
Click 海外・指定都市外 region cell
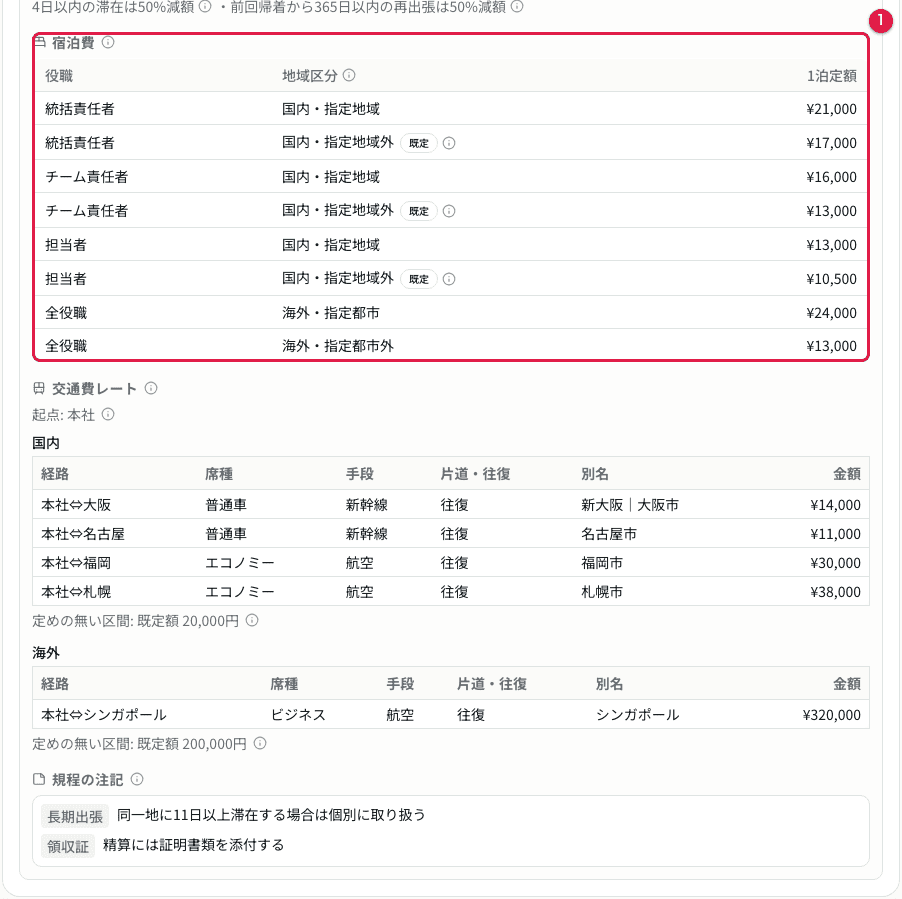pyautogui.click(x=338, y=346)
